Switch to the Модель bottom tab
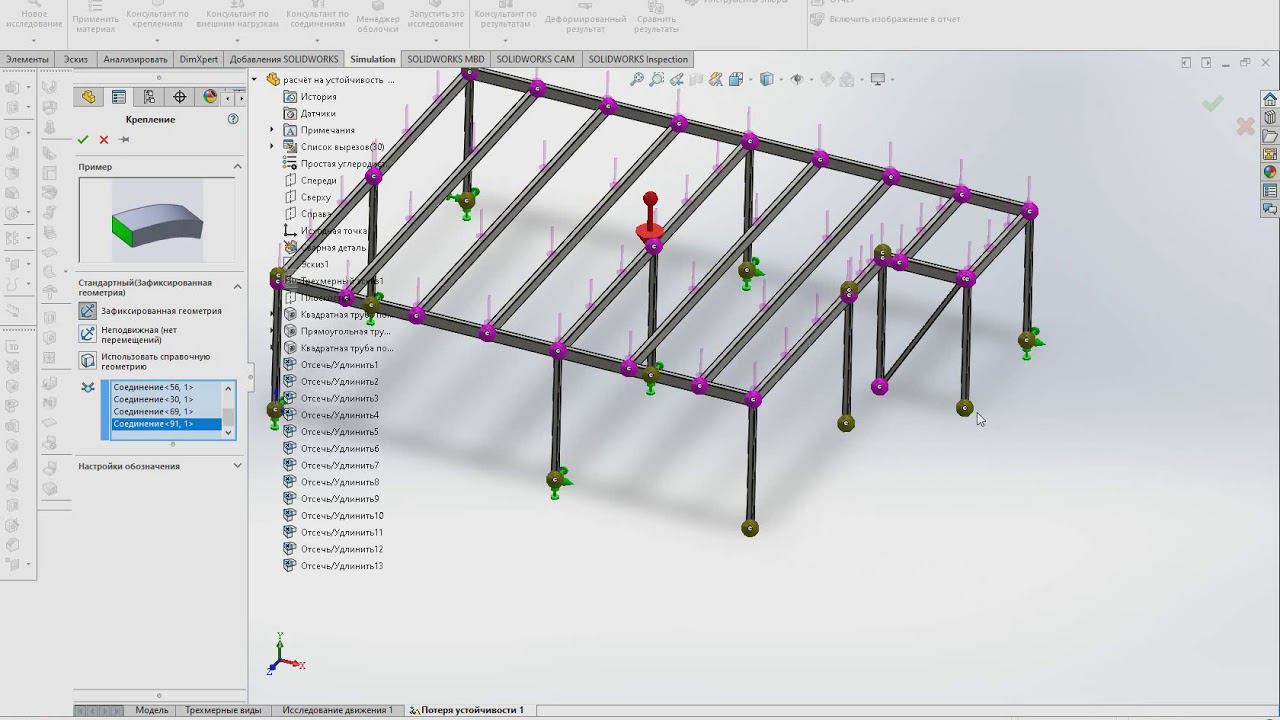Viewport: 1280px width, 720px height. (152, 710)
